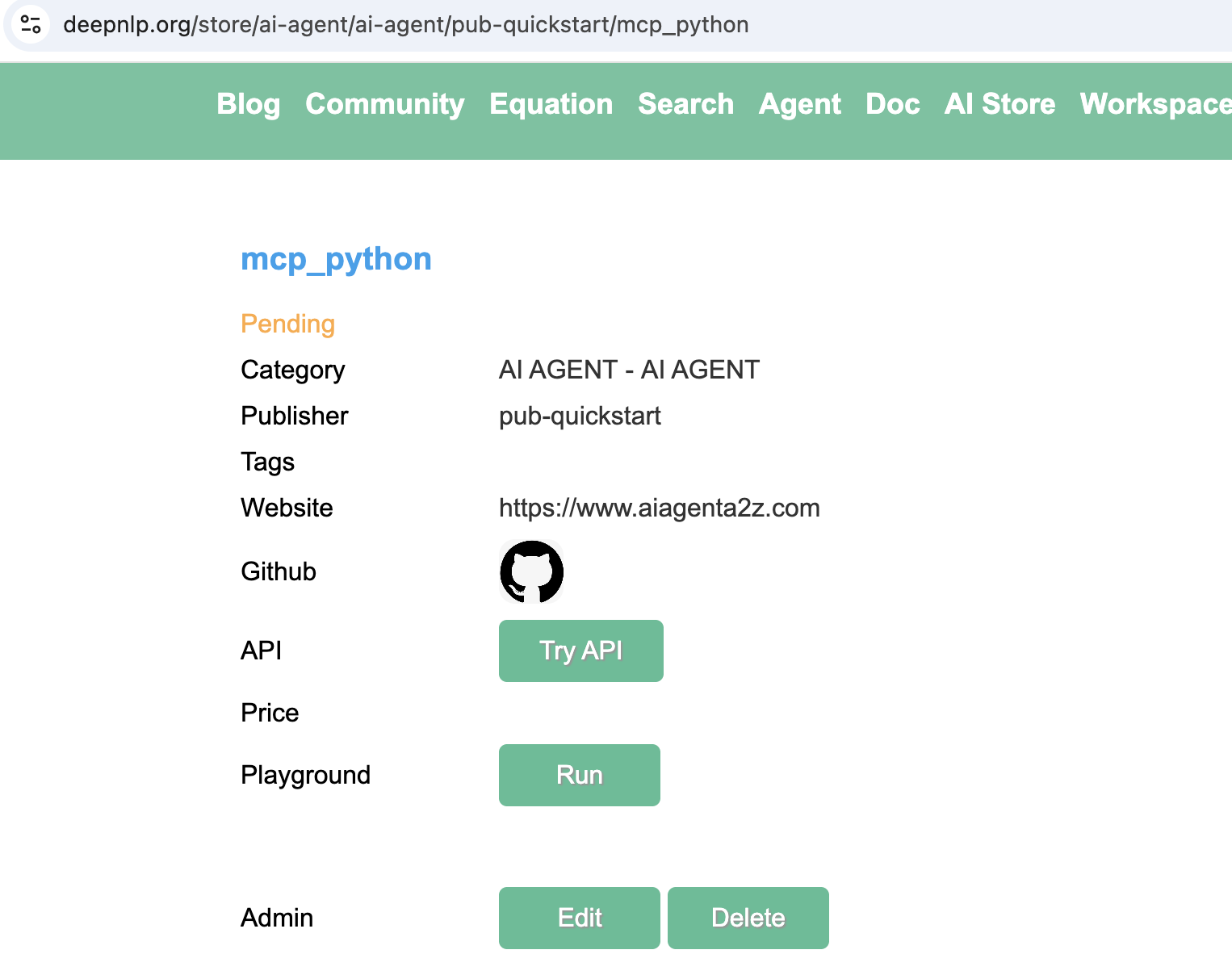Open the Search page from the navigation
The image size is (1232, 954).
[x=685, y=104]
